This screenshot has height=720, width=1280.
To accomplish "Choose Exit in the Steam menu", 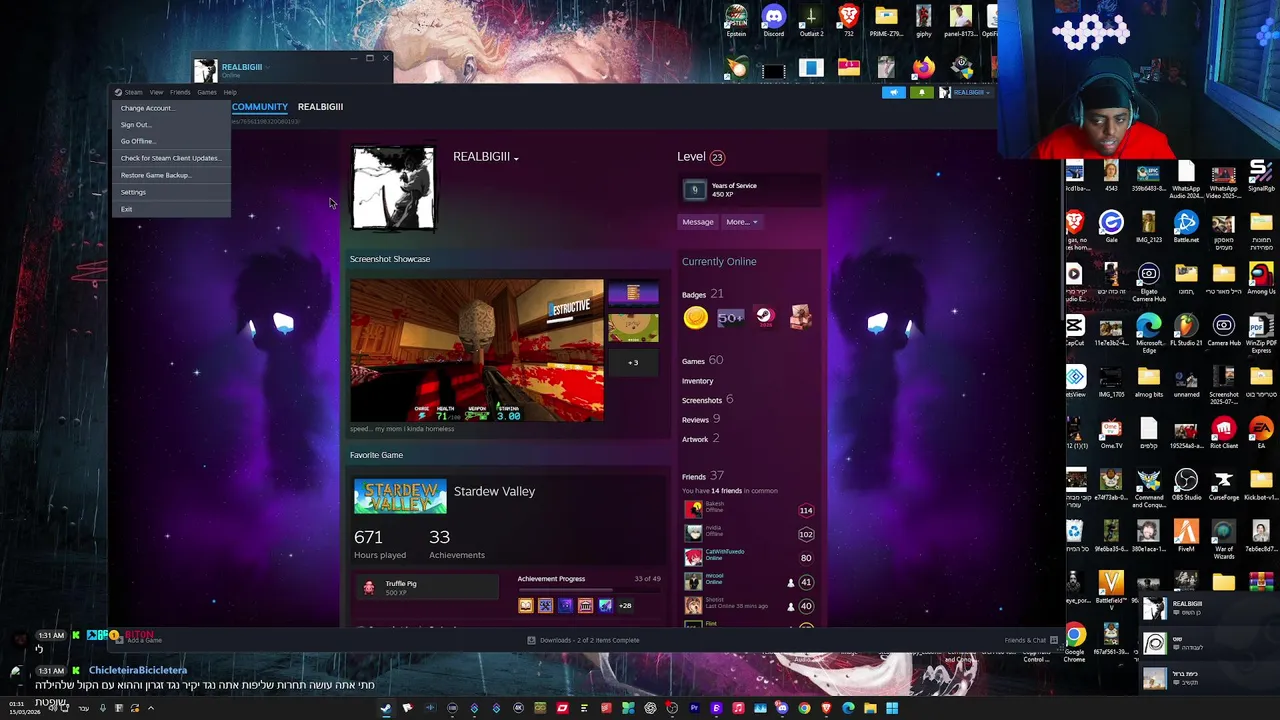I will pyautogui.click(x=126, y=209).
